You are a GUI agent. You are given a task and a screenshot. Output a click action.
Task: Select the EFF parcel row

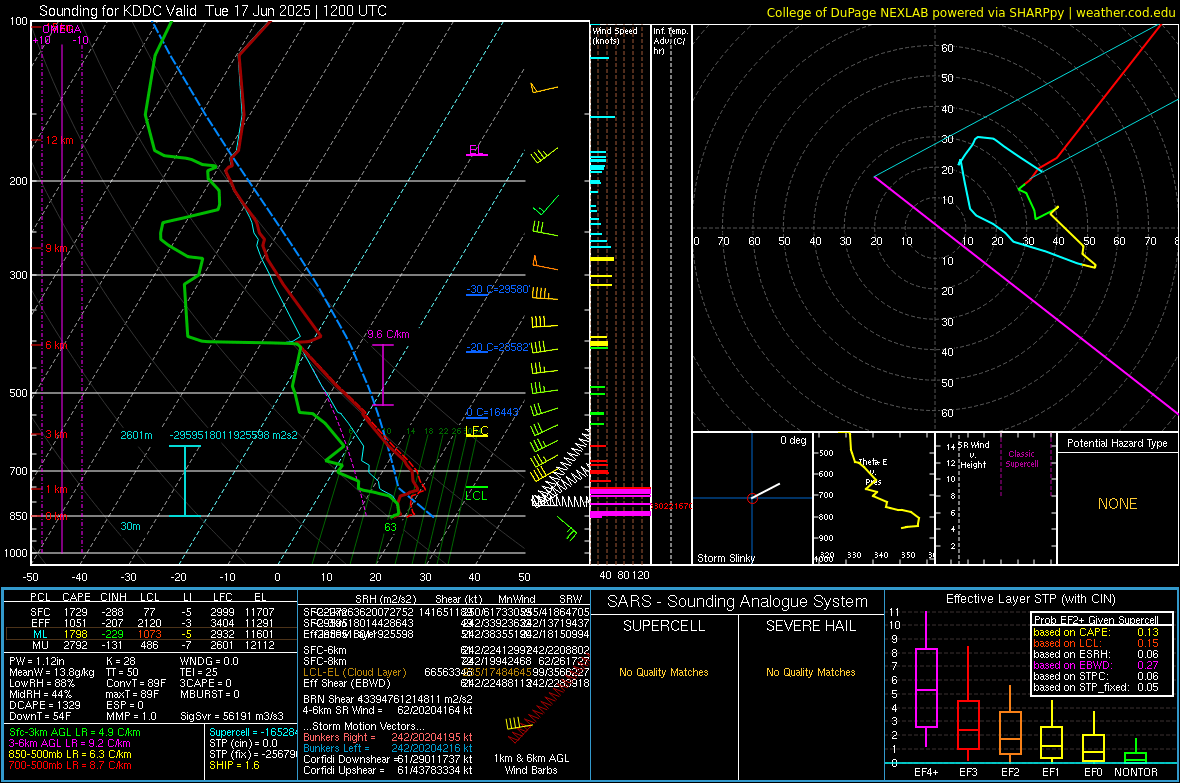click(152, 623)
